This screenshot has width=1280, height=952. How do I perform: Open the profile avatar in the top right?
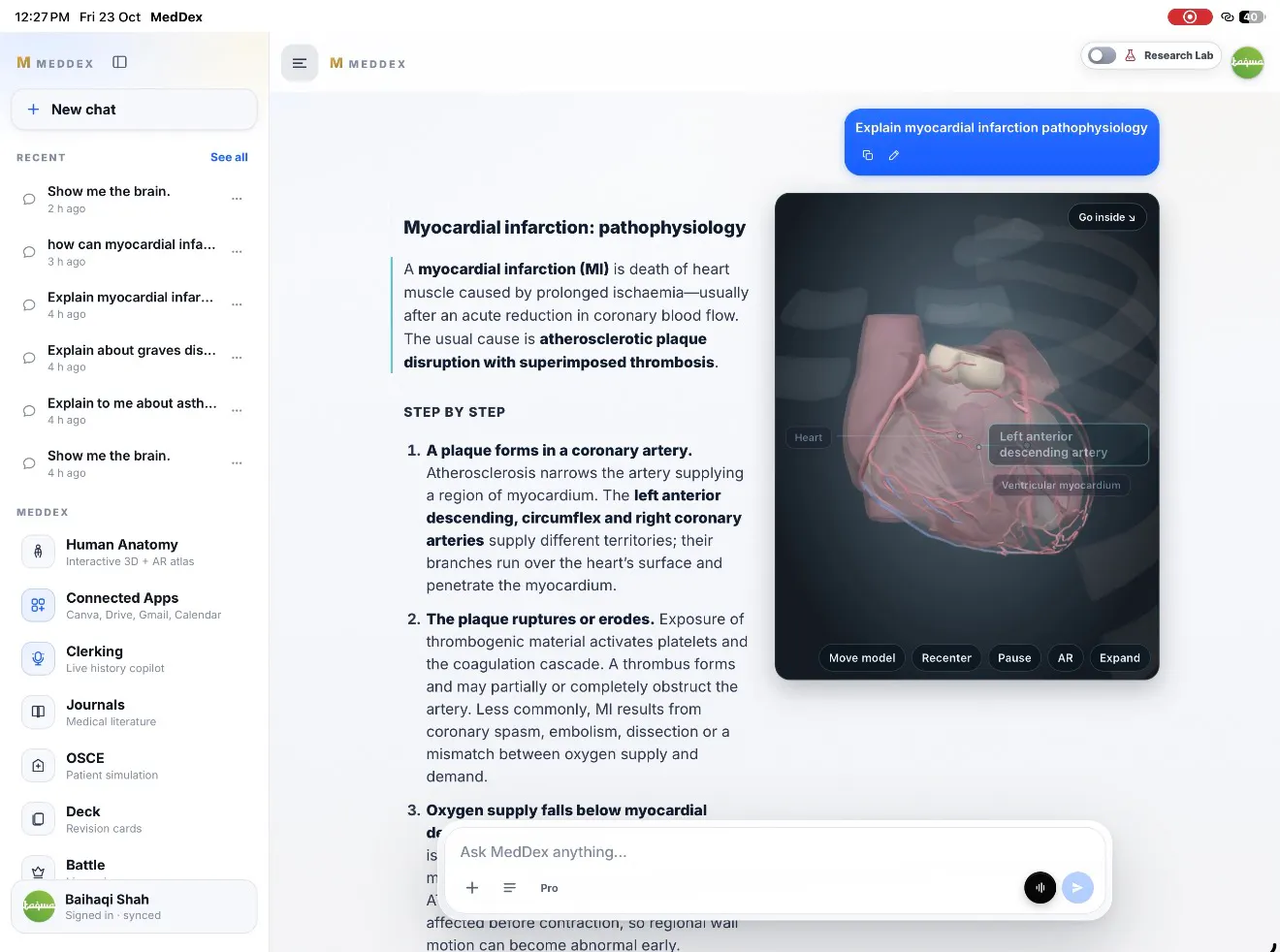click(1247, 62)
